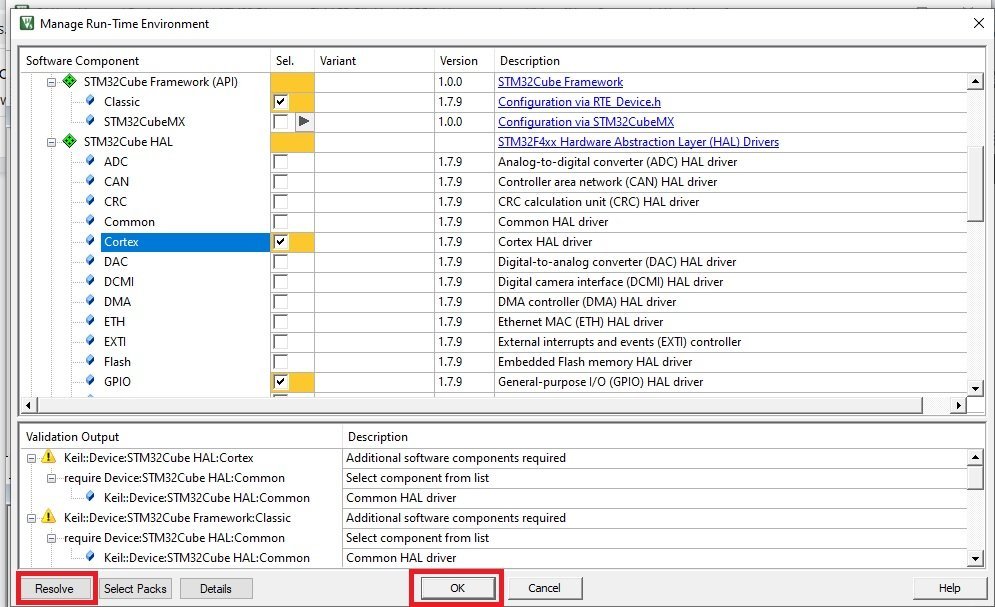Click the component icon beside DCMI
The height and width of the screenshot is (607, 995).
[x=90, y=280]
